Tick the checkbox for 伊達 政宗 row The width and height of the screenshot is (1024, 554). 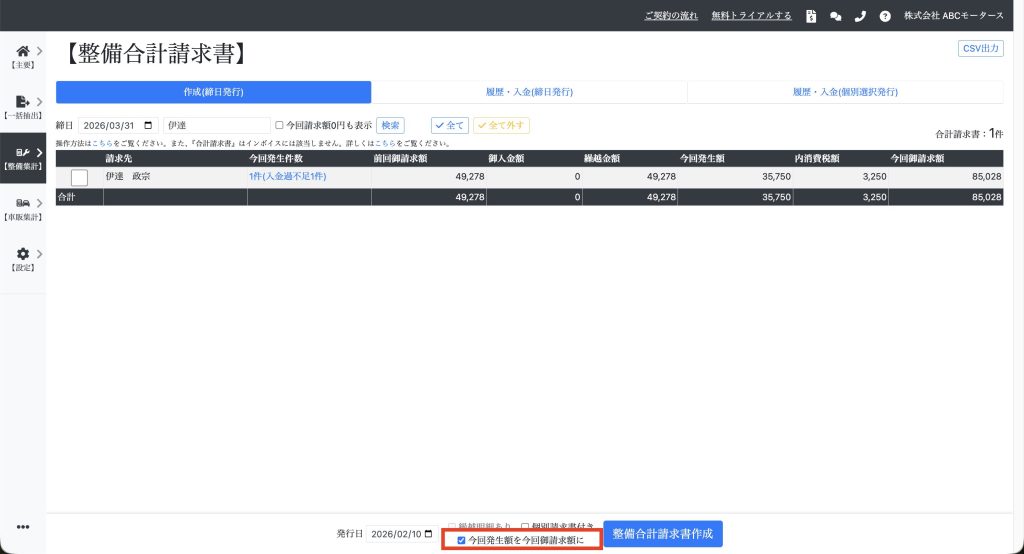pyautogui.click(x=80, y=177)
